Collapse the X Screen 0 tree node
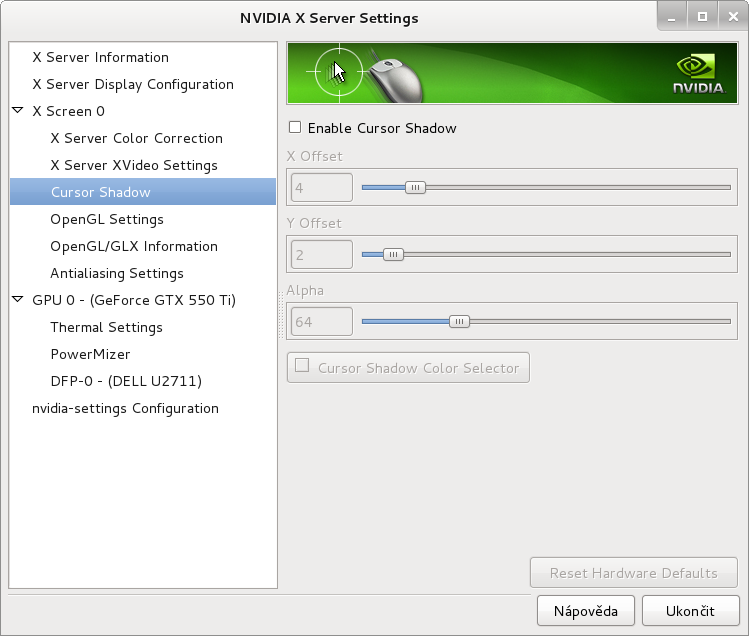The image size is (749, 636). (x=18, y=110)
